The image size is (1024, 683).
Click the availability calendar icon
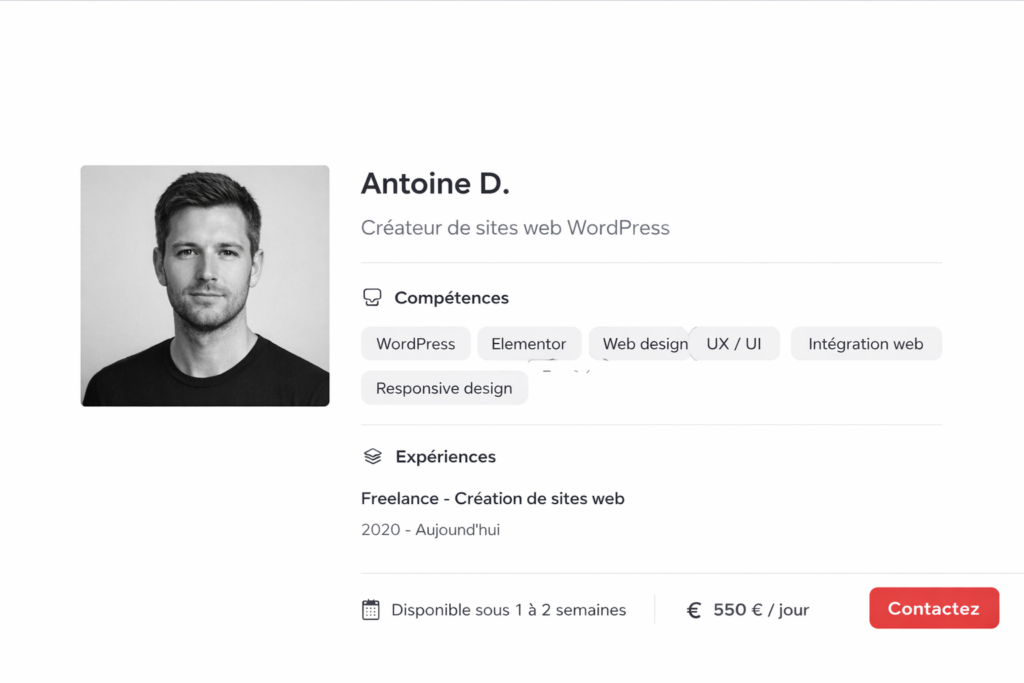(x=371, y=610)
